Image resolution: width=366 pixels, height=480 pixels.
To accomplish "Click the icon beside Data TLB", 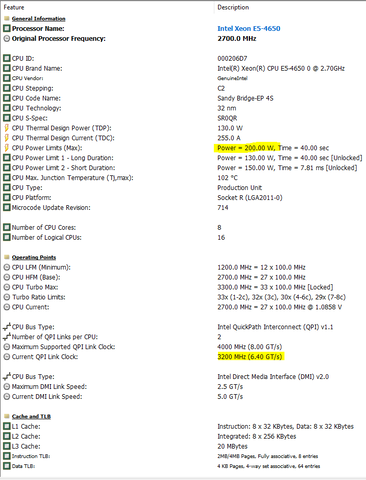I will tap(7, 466).
